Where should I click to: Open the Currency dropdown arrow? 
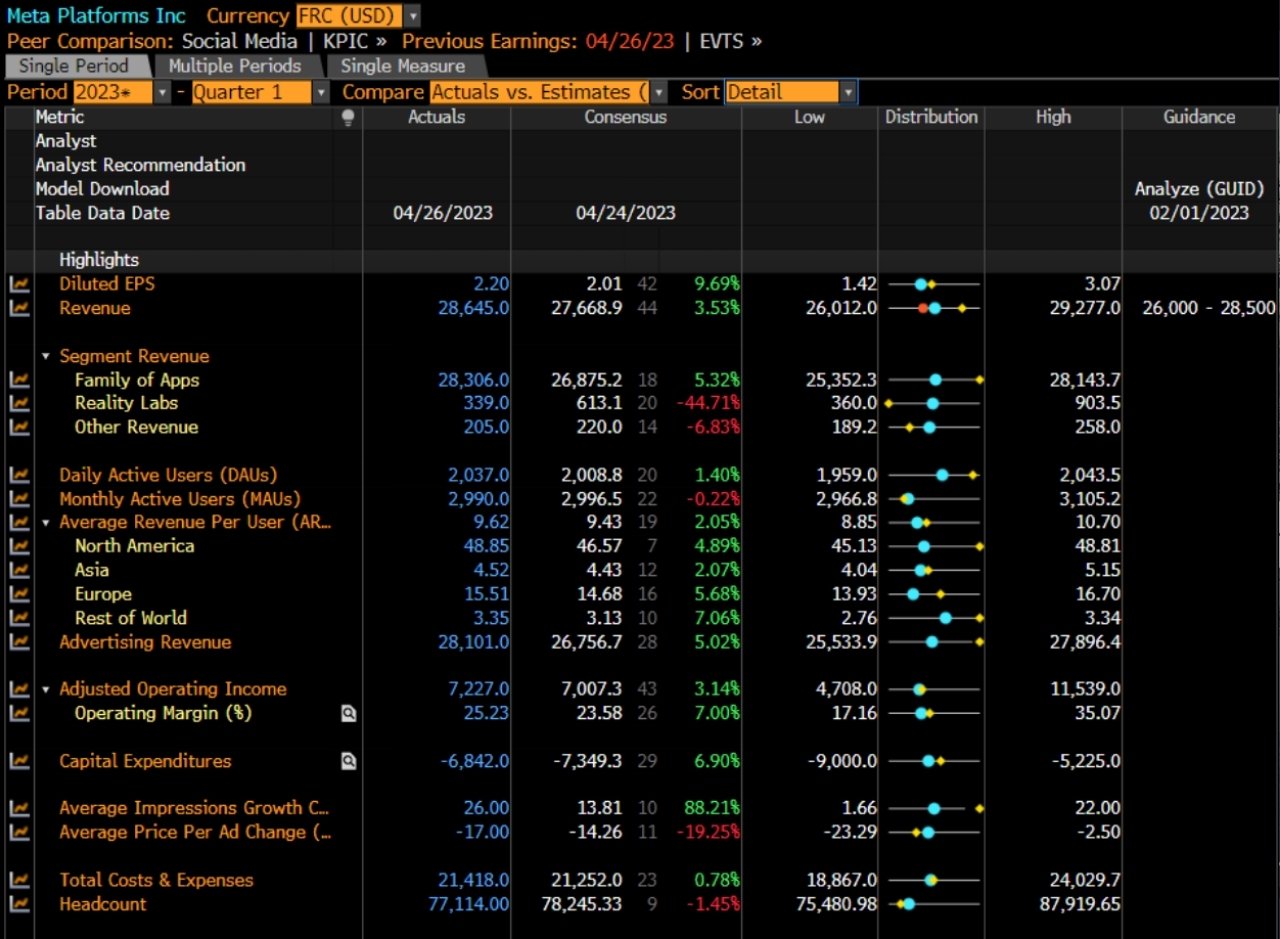point(413,16)
